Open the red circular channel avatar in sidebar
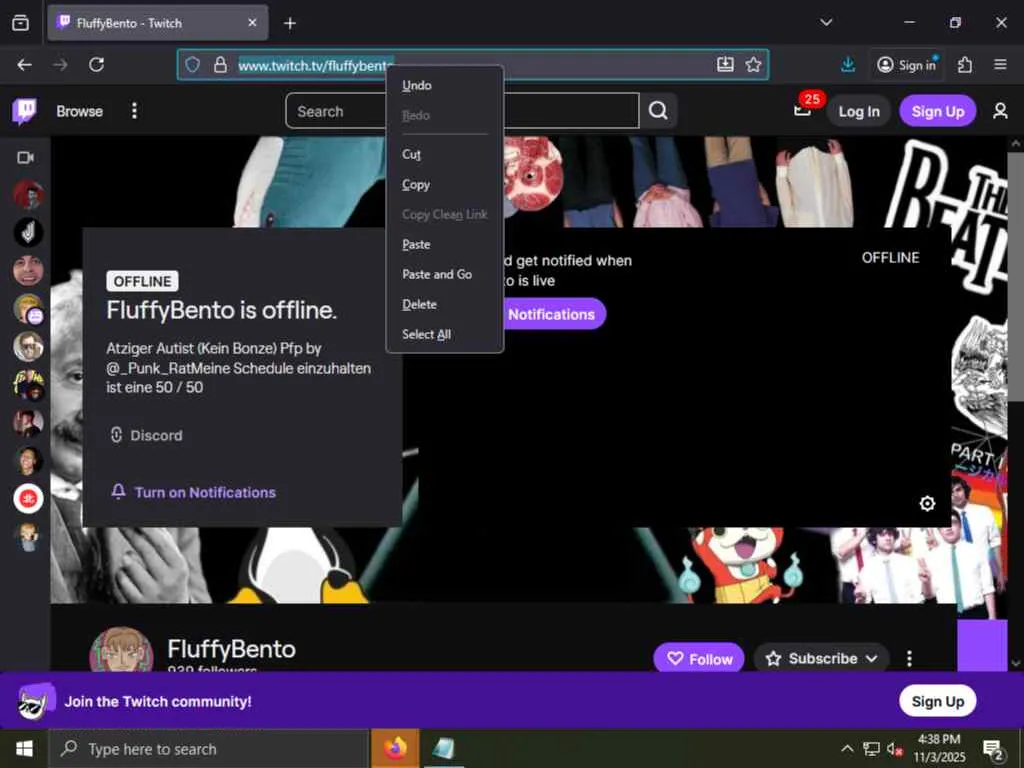 pyautogui.click(x=28, y=498)
